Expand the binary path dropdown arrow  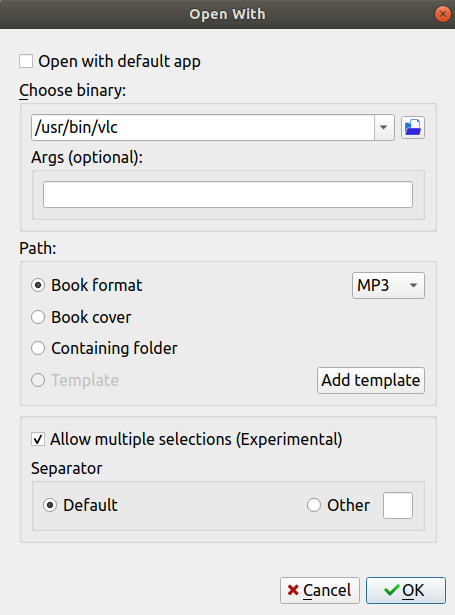384,127
